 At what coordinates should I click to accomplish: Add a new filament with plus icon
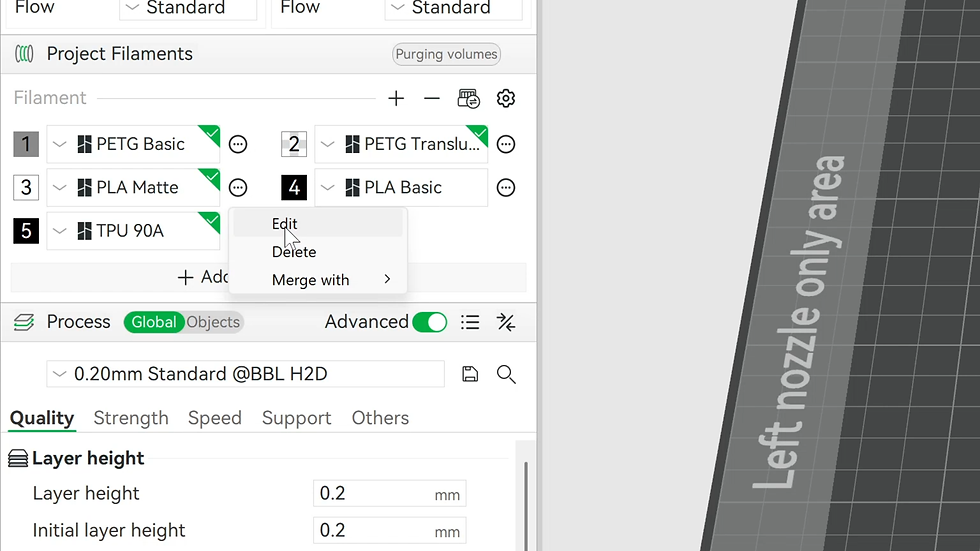click(x=396, y=98)
